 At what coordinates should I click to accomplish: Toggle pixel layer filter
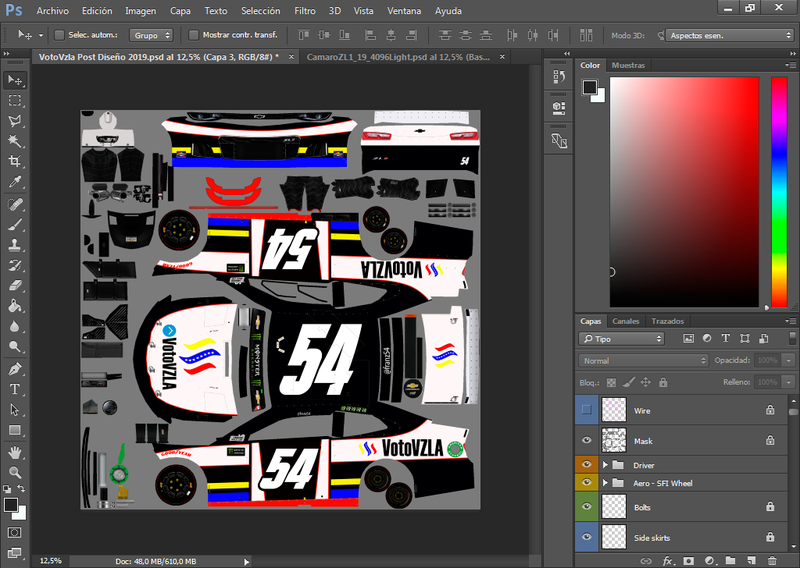[x=688, y=338]
